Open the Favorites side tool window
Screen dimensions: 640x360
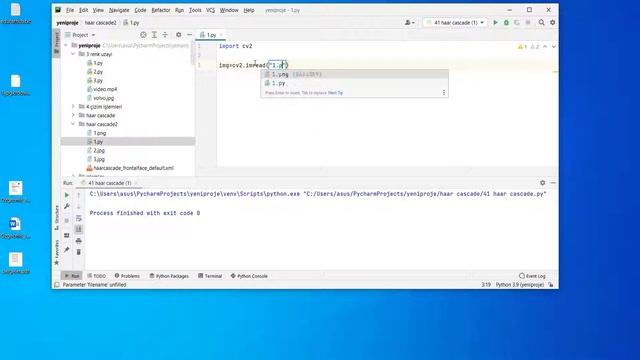[x=57, y=252]
